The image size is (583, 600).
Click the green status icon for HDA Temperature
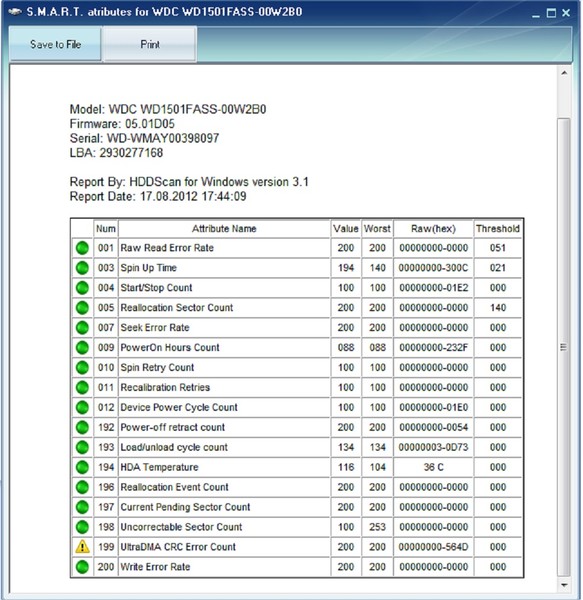coord(82,467)
